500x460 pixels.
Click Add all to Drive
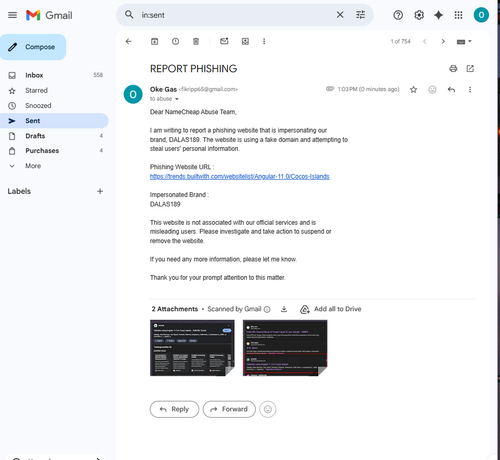(x=331, y=309)
